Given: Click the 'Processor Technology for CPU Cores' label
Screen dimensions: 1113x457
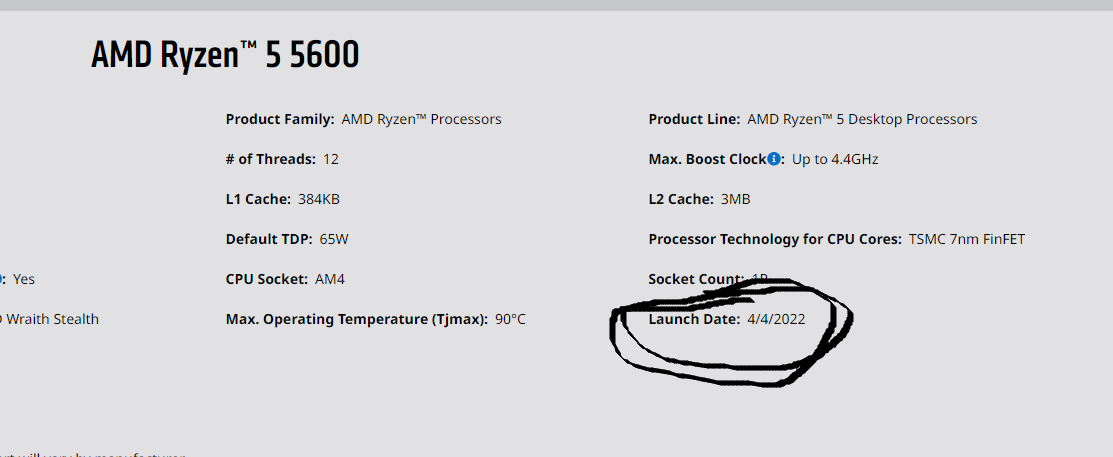Looking at the screenshot, I should tap(775, 239).
